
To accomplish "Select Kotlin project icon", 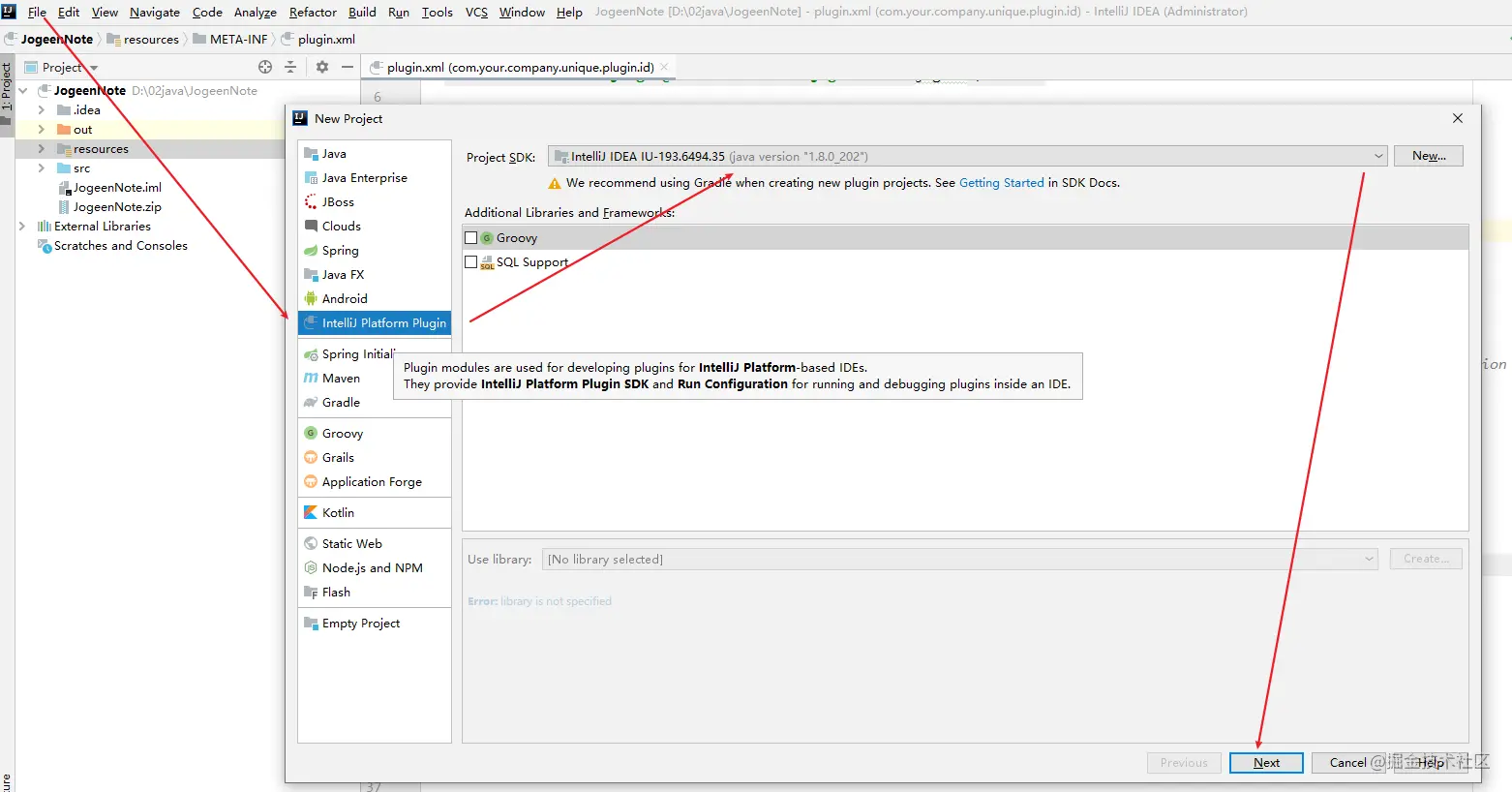I will pos(311,513).
